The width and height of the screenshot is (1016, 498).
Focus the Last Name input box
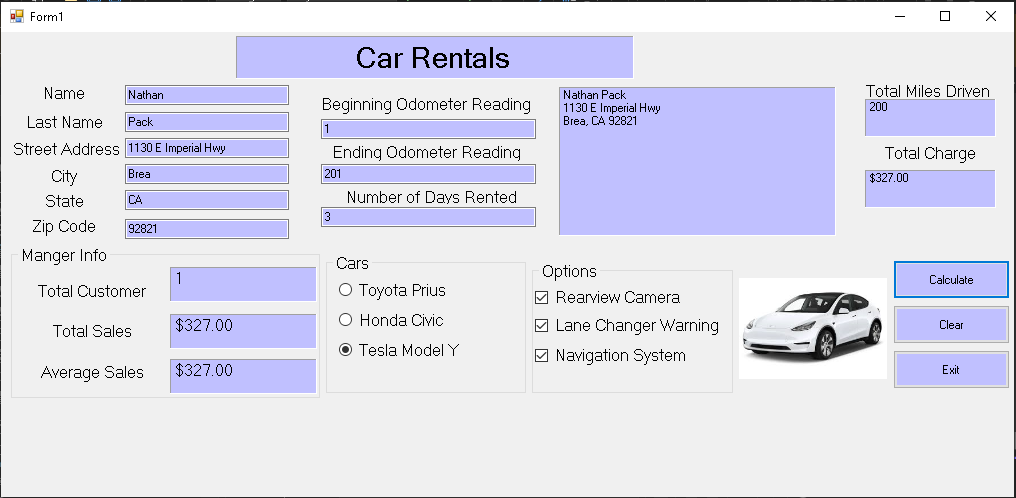click(206, 122)
